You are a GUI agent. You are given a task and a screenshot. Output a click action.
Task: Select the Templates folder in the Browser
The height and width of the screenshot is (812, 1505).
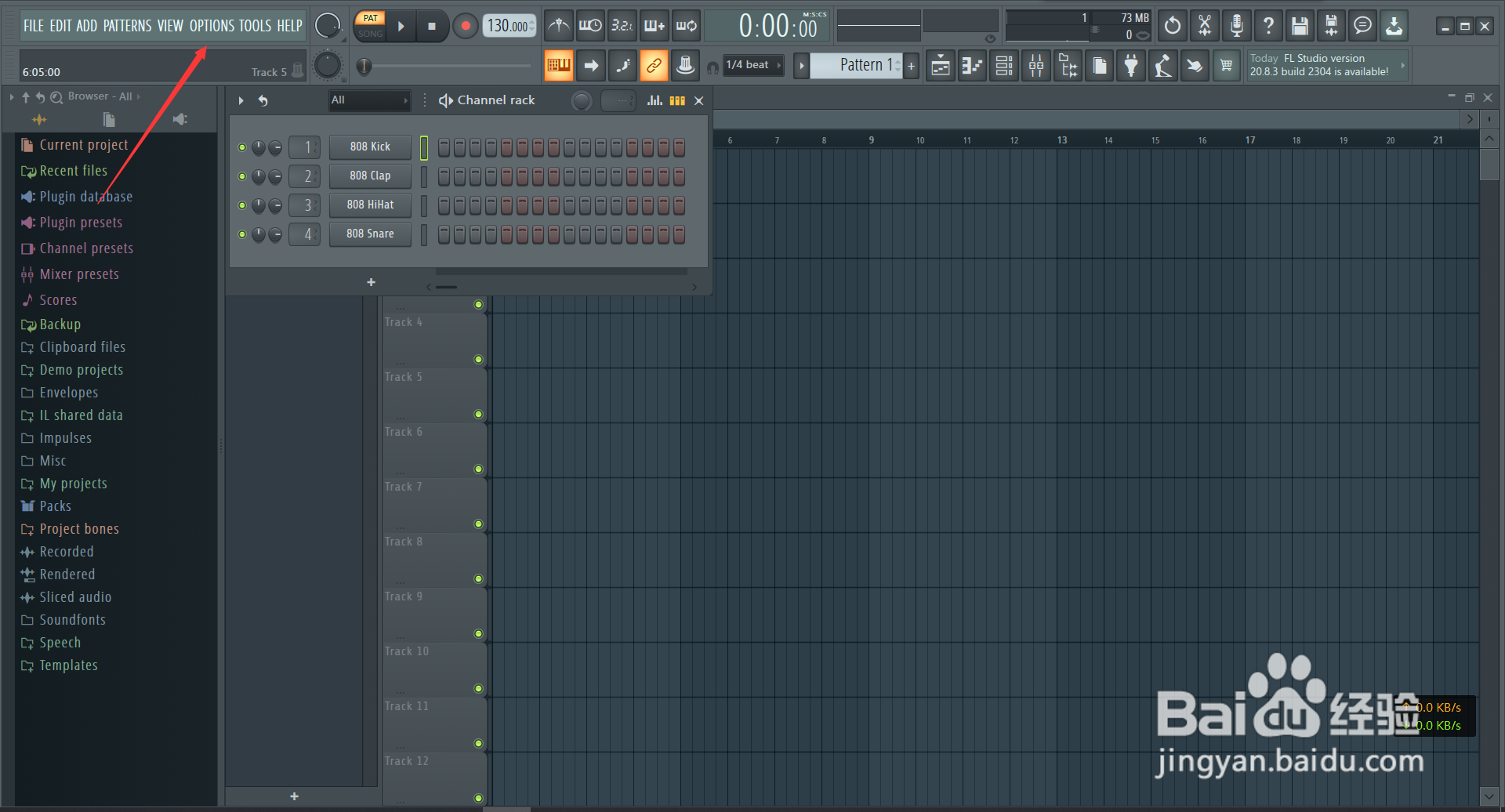pos(68,665)
